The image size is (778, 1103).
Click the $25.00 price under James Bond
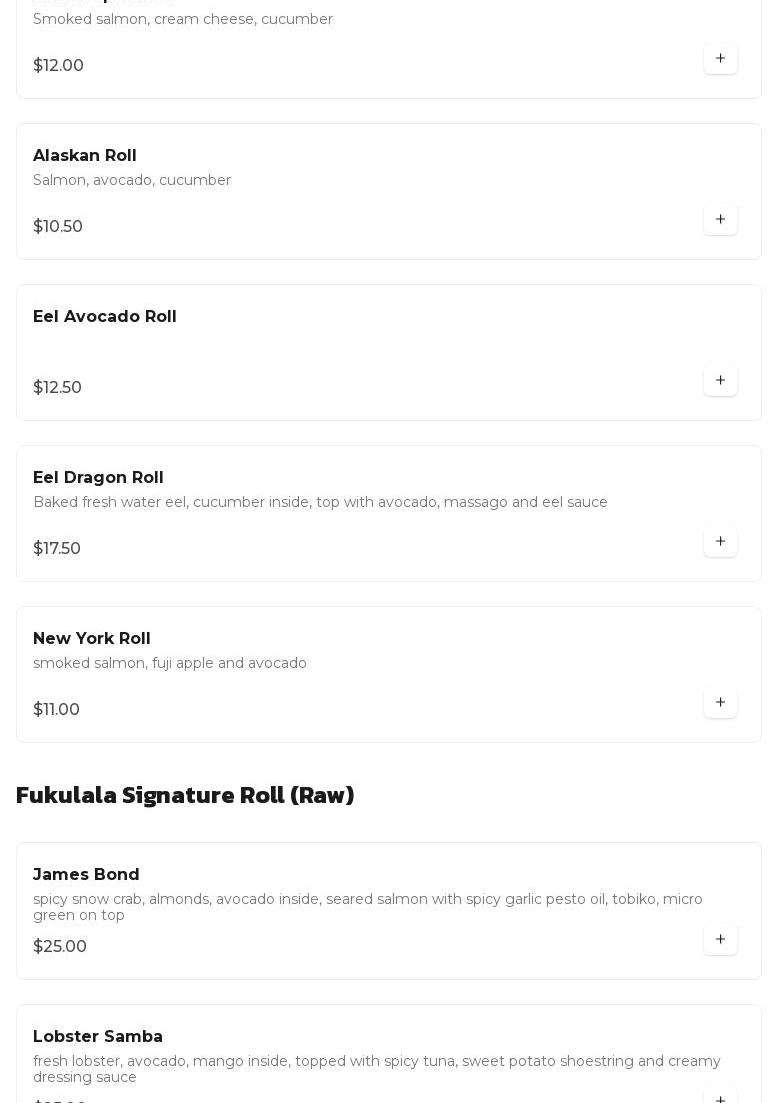[x=60, y=946]
